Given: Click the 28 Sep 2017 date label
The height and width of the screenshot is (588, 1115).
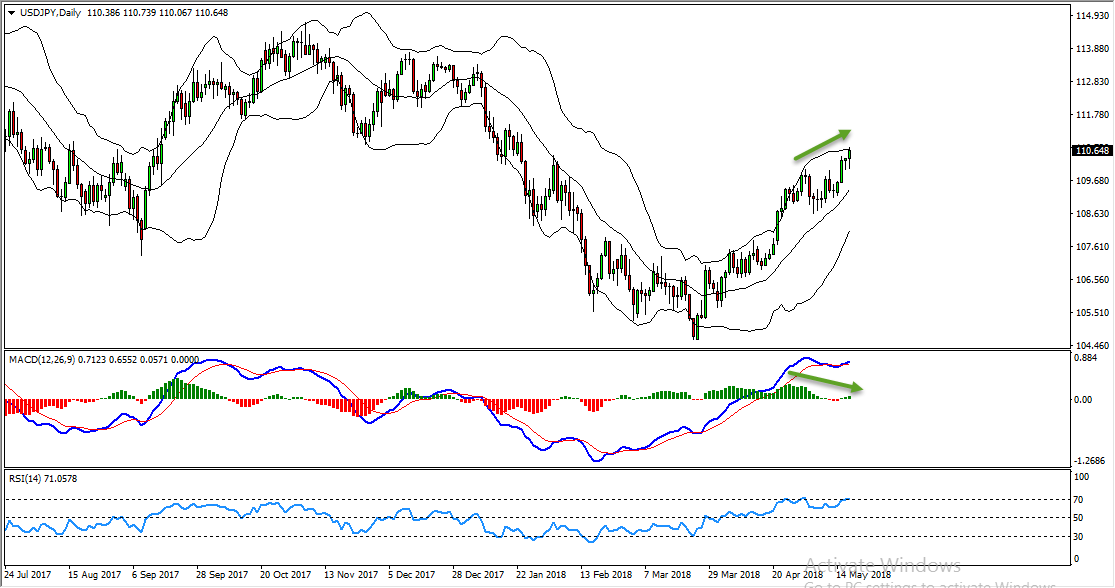Looking at the screenshot, I should [x=222, y=574].
